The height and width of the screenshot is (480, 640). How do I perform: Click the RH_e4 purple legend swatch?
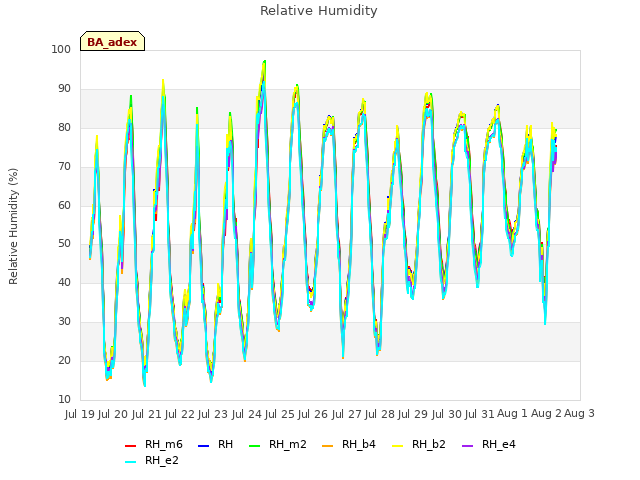[467, 446]
